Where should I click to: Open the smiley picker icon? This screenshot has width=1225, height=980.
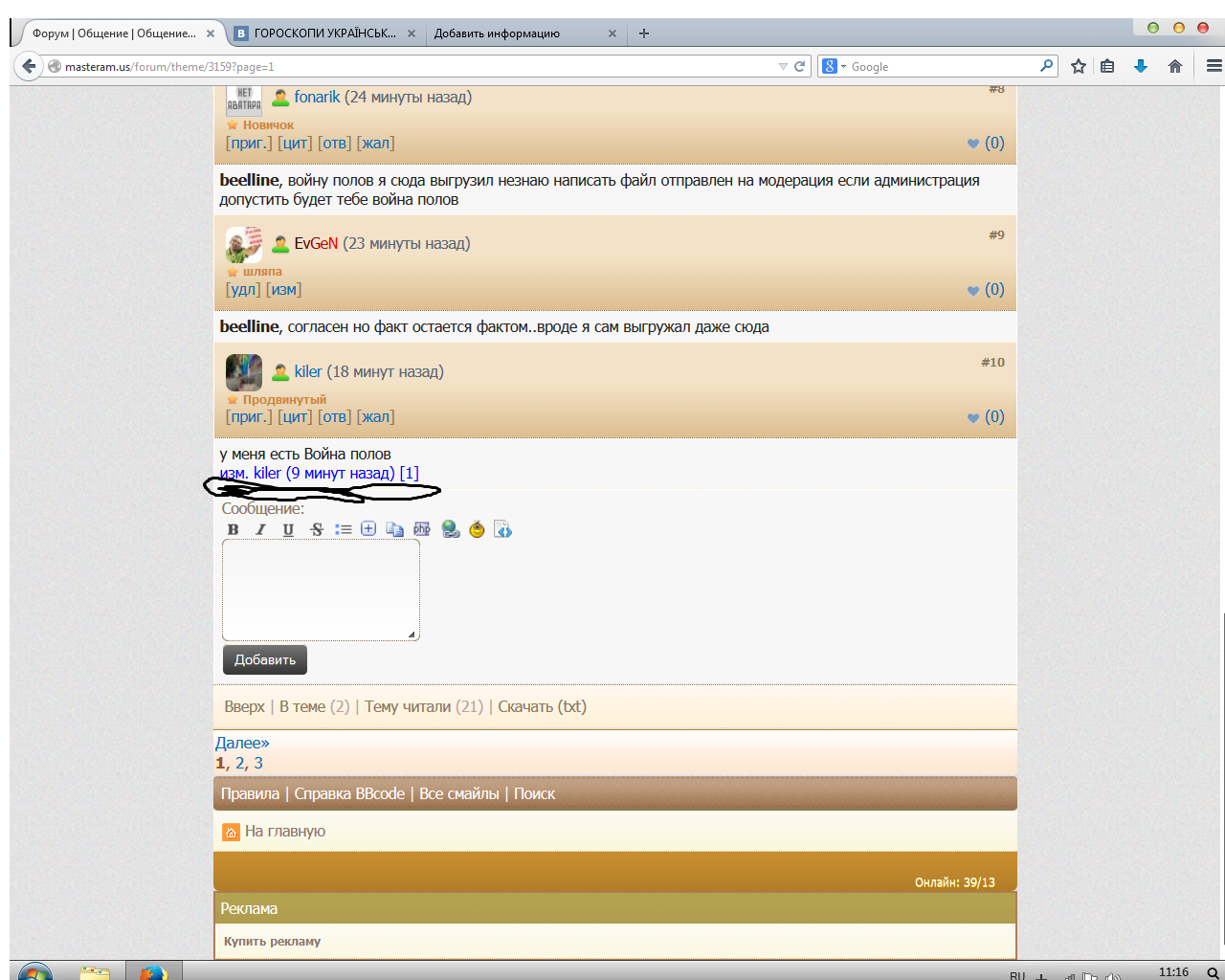pos(477,529)
